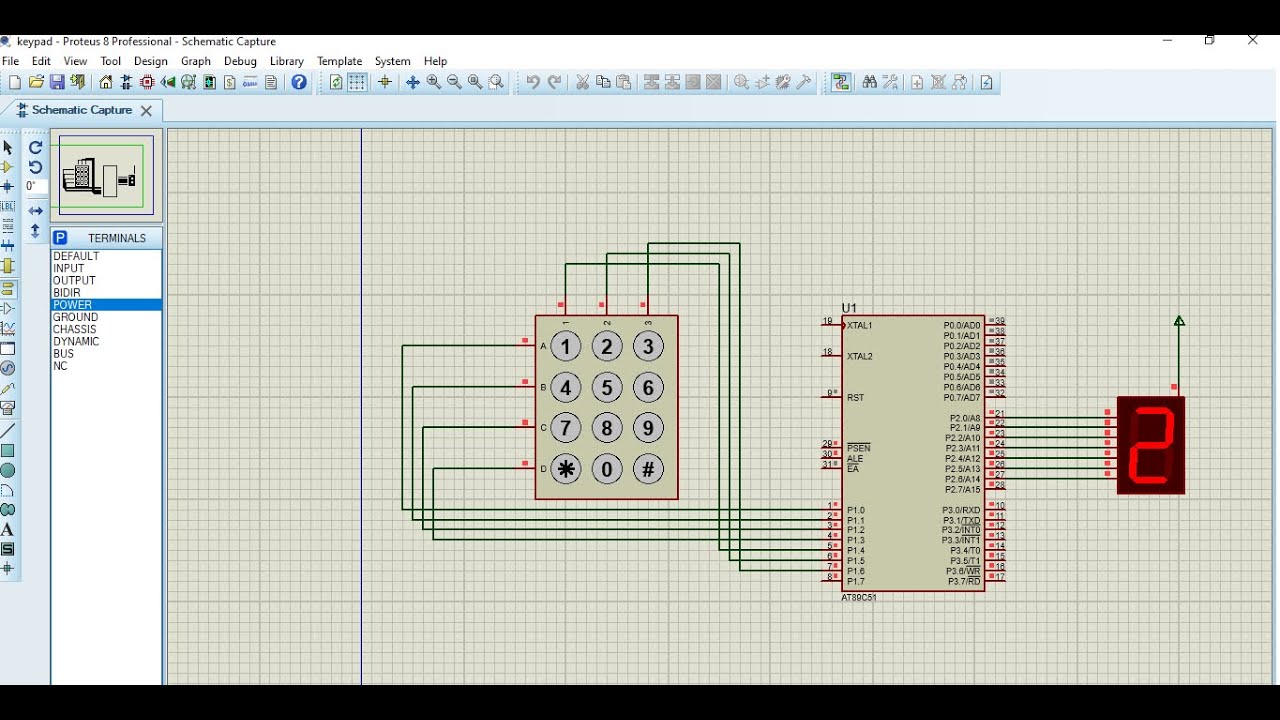Open a project using the folder icon
Screen dimensions: 1280x720
tap(36, 82)
